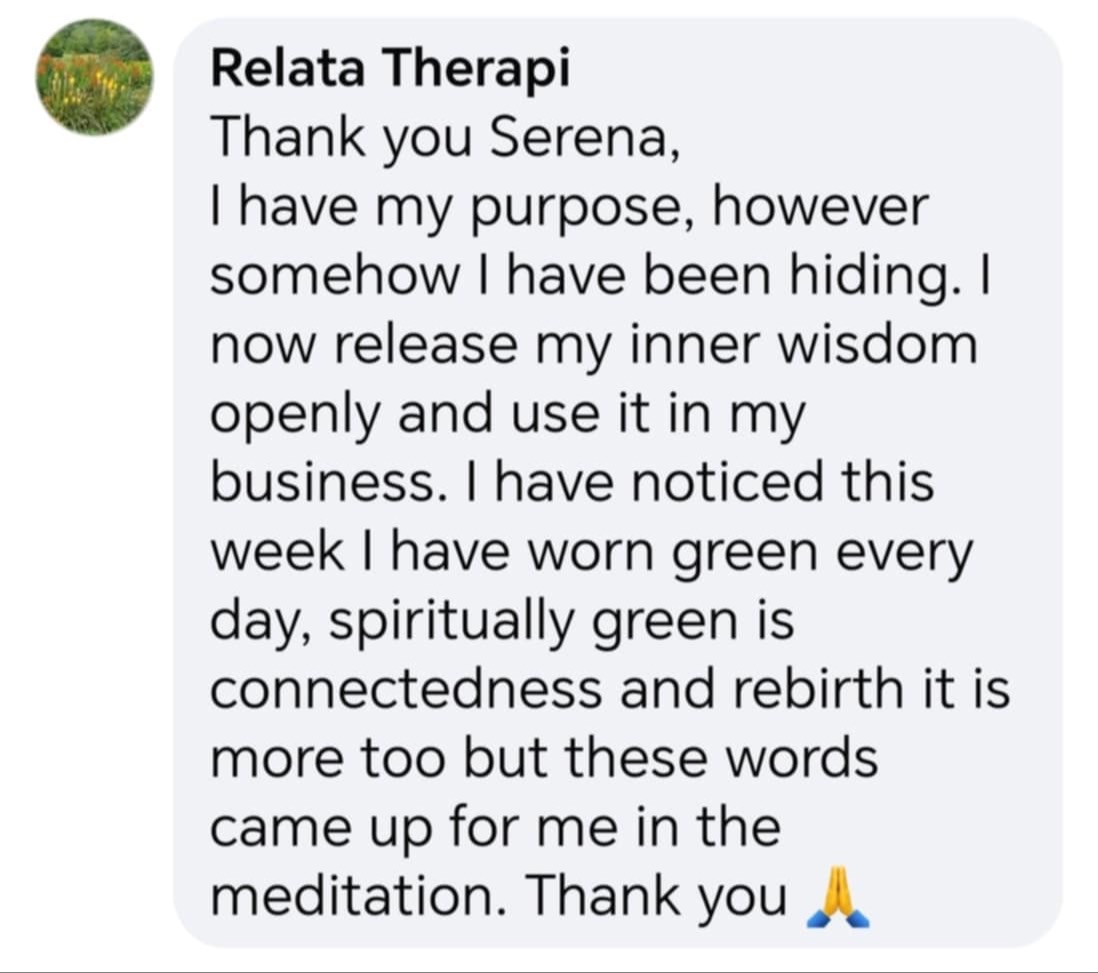
Task: Click the word connectedness in the comment
Action: (x=406, y=689)
